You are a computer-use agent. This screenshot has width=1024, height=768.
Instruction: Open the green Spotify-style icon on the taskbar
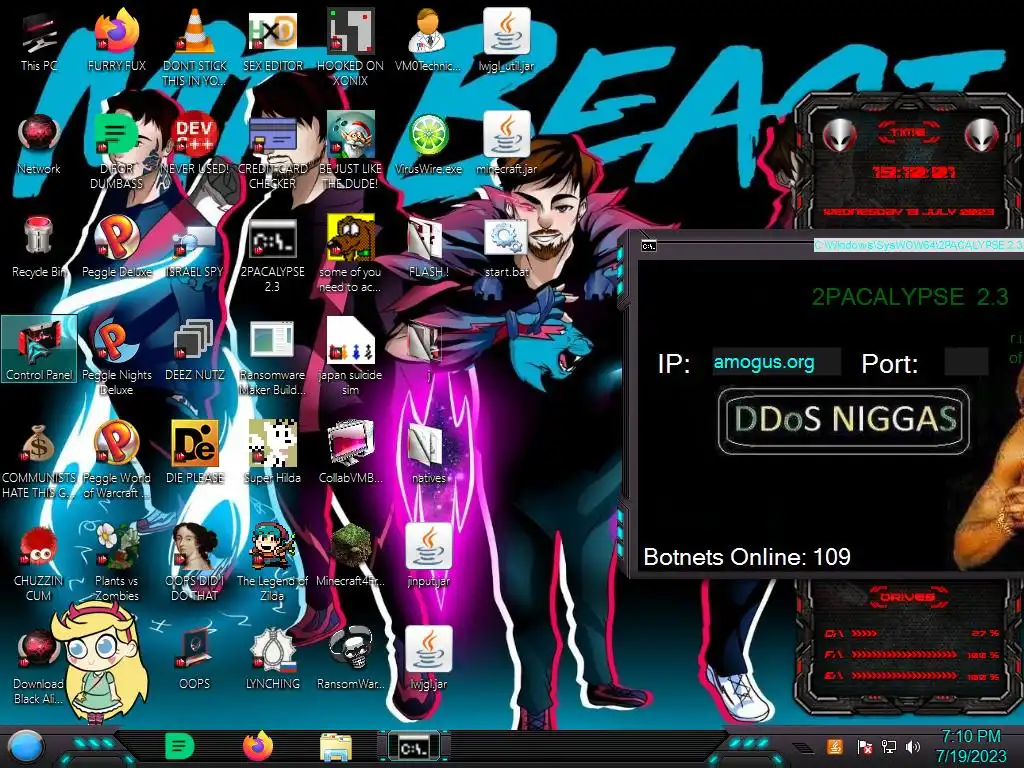pyautogui.click(x=180, y=746)
